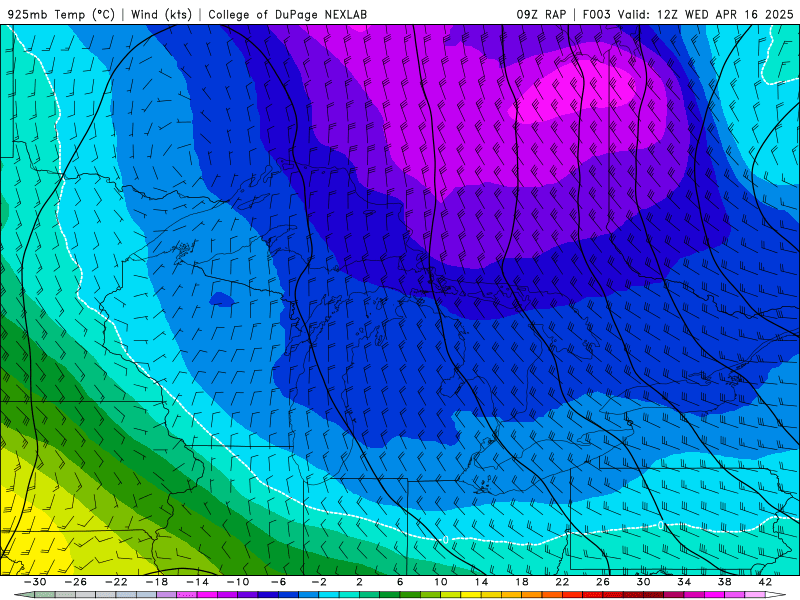The image size is (800, 600).
Task: Click the "−2" color bar label
Action: pos(319,582)
